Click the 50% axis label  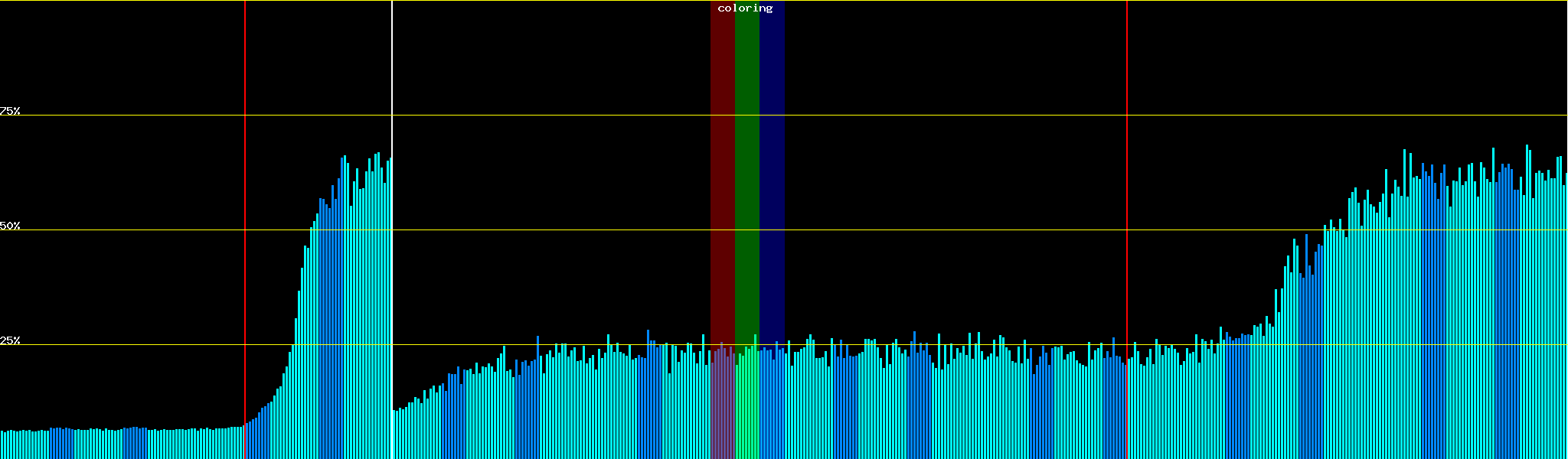[10, 226]
